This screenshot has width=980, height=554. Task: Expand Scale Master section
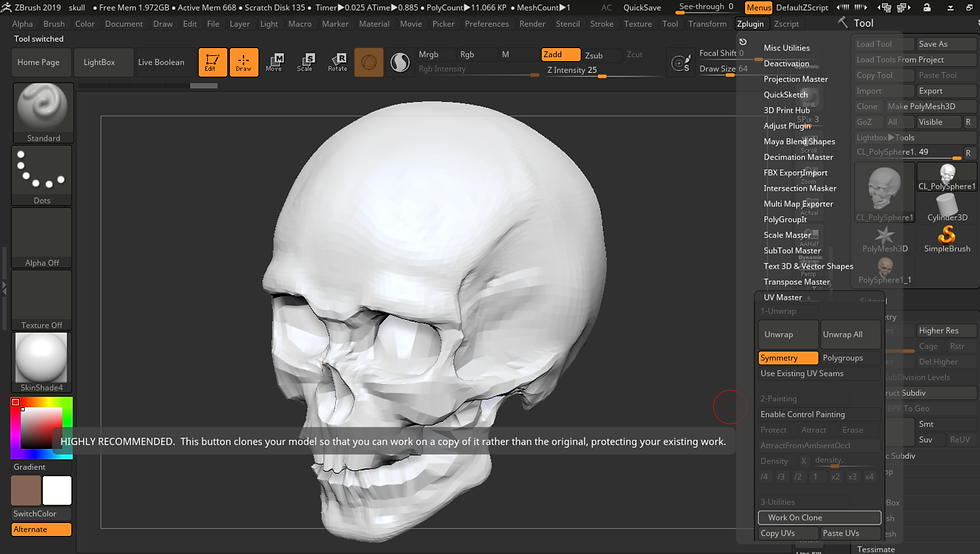point(786,235)
